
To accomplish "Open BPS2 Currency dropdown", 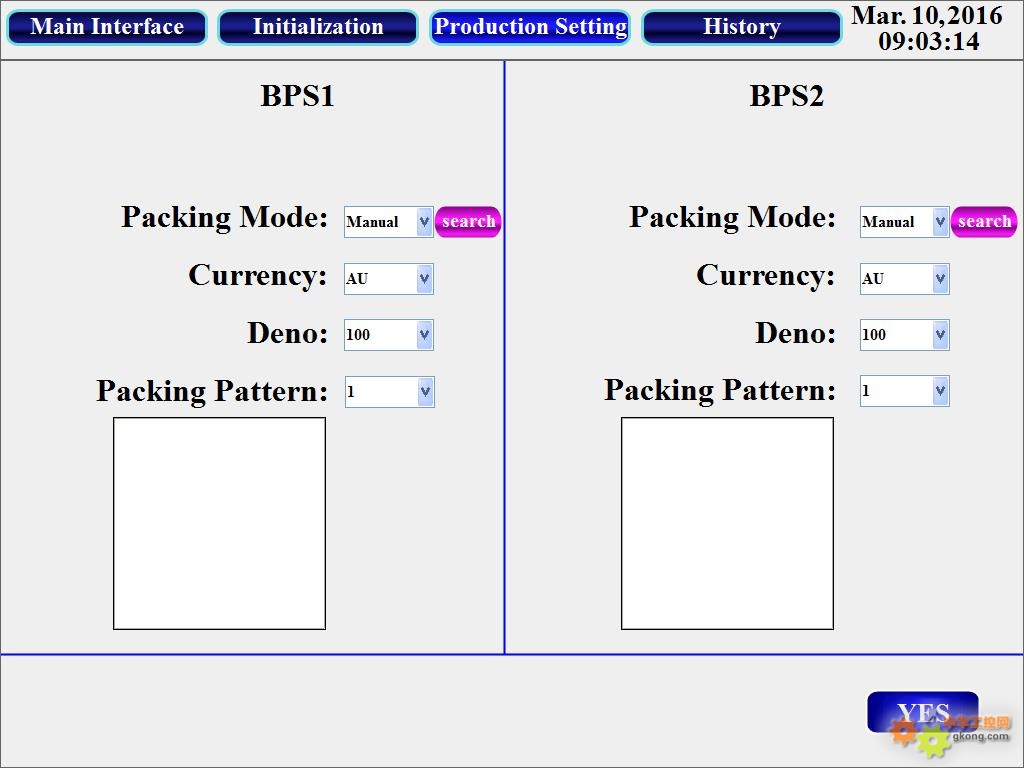I will click(x=904, y=279).
